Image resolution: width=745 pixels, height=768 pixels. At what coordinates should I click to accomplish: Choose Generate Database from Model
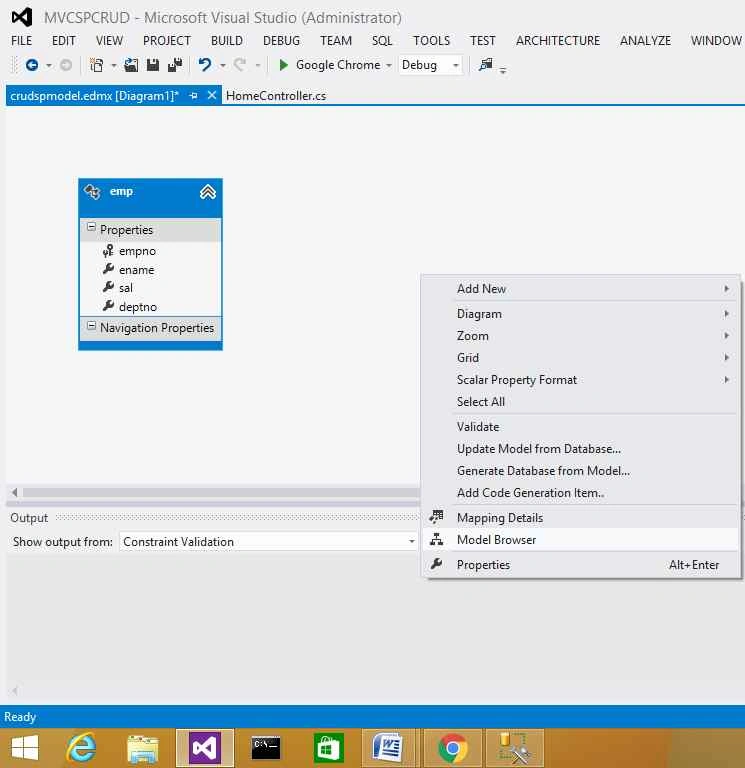click(x=580, y=471)
